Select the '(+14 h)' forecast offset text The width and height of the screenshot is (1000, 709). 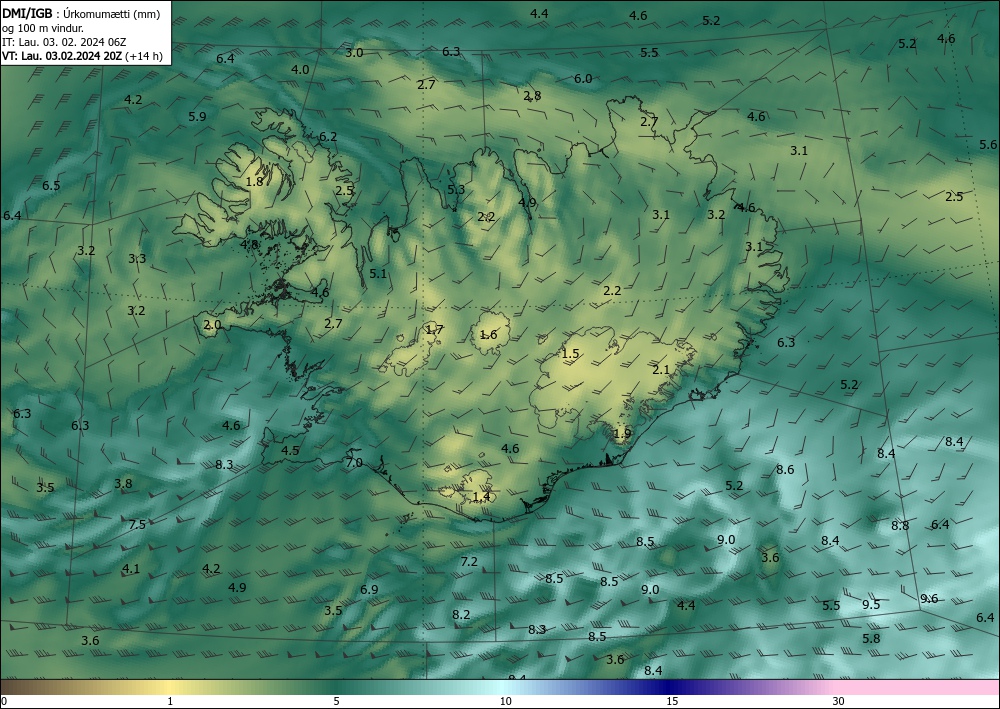click(x=143, y=56)
